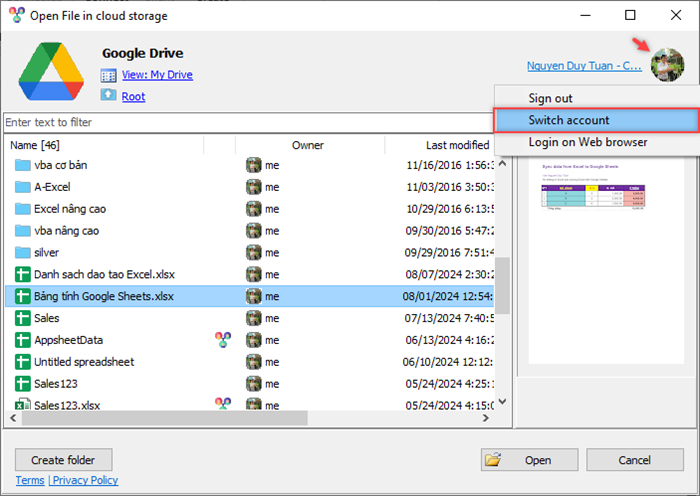Click the 11/16/2016 last modified date
700x496 pixels.
click(x=450, y=165)
